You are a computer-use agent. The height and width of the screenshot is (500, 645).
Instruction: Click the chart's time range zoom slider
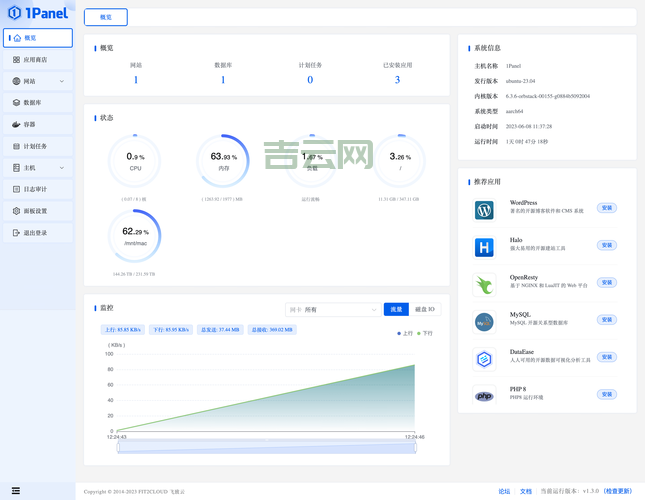pos(266,448)
